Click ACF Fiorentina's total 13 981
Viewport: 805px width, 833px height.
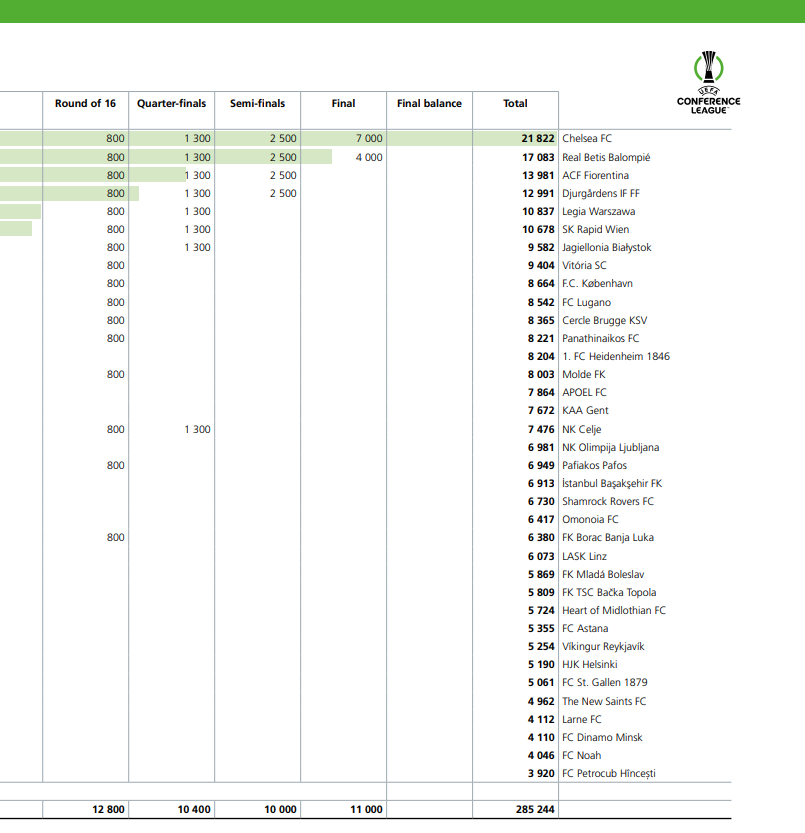pos(538,175)
